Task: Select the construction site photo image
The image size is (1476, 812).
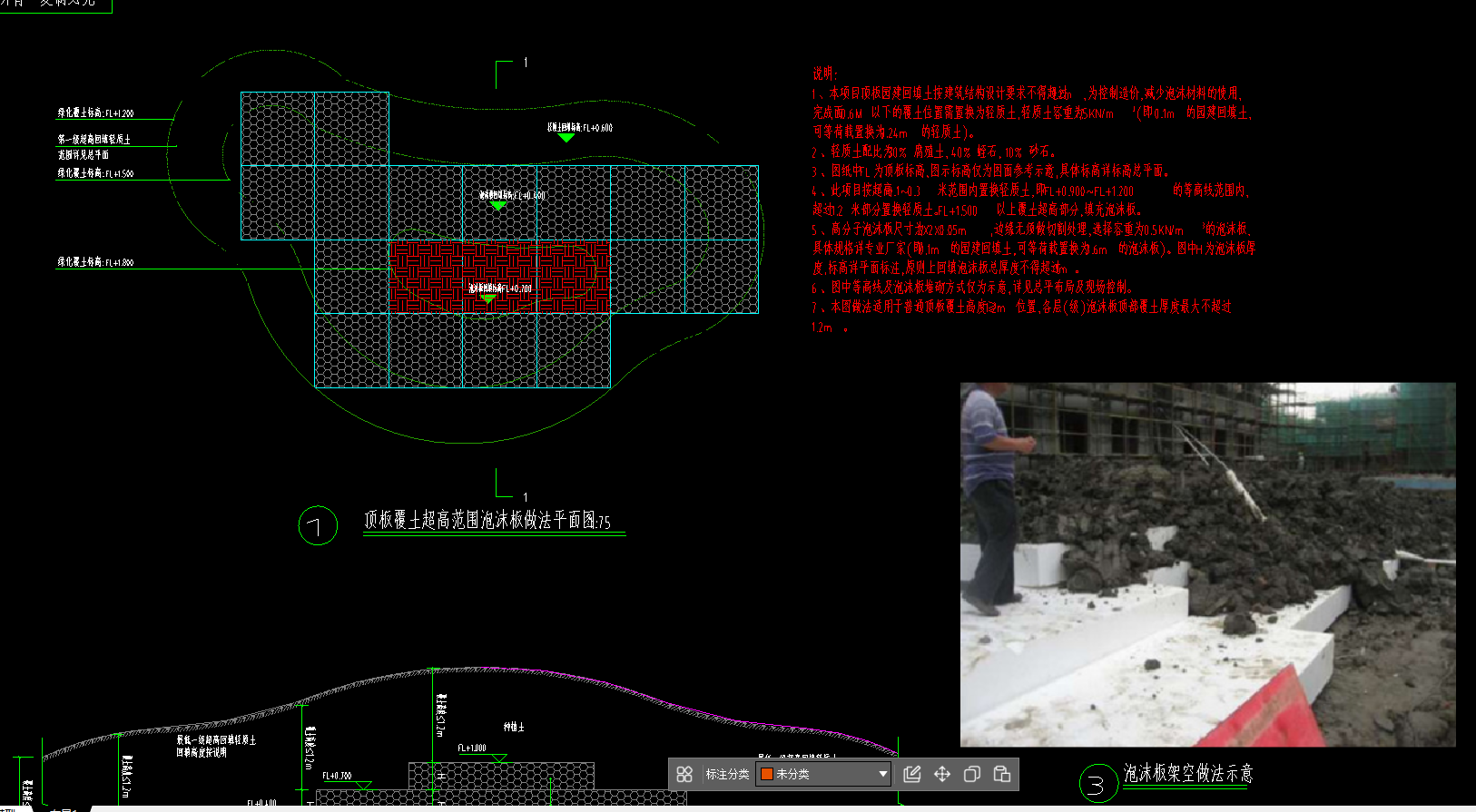Action: pos(1207,564)
